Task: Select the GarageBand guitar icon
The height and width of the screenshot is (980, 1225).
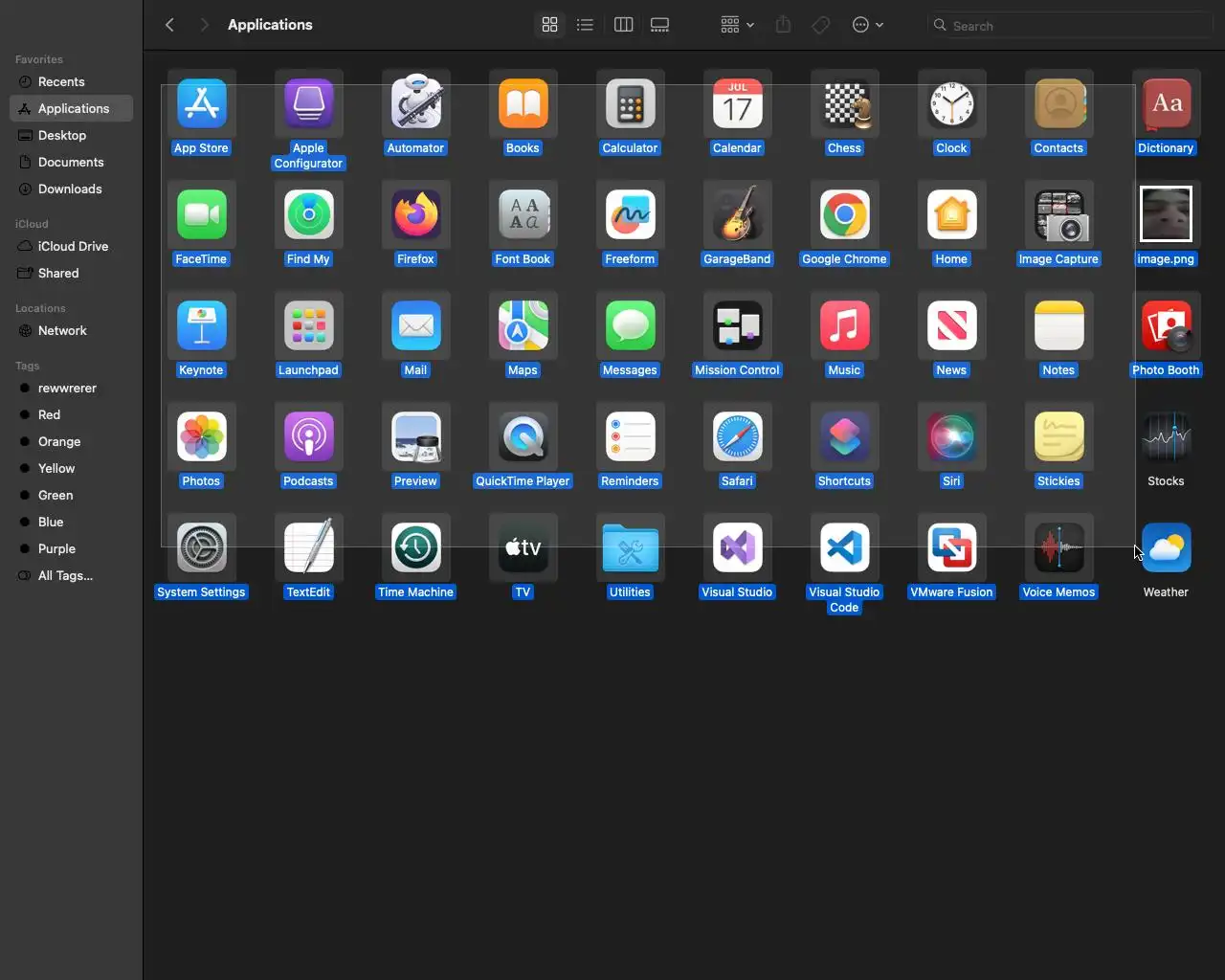Action: (737, 214)
